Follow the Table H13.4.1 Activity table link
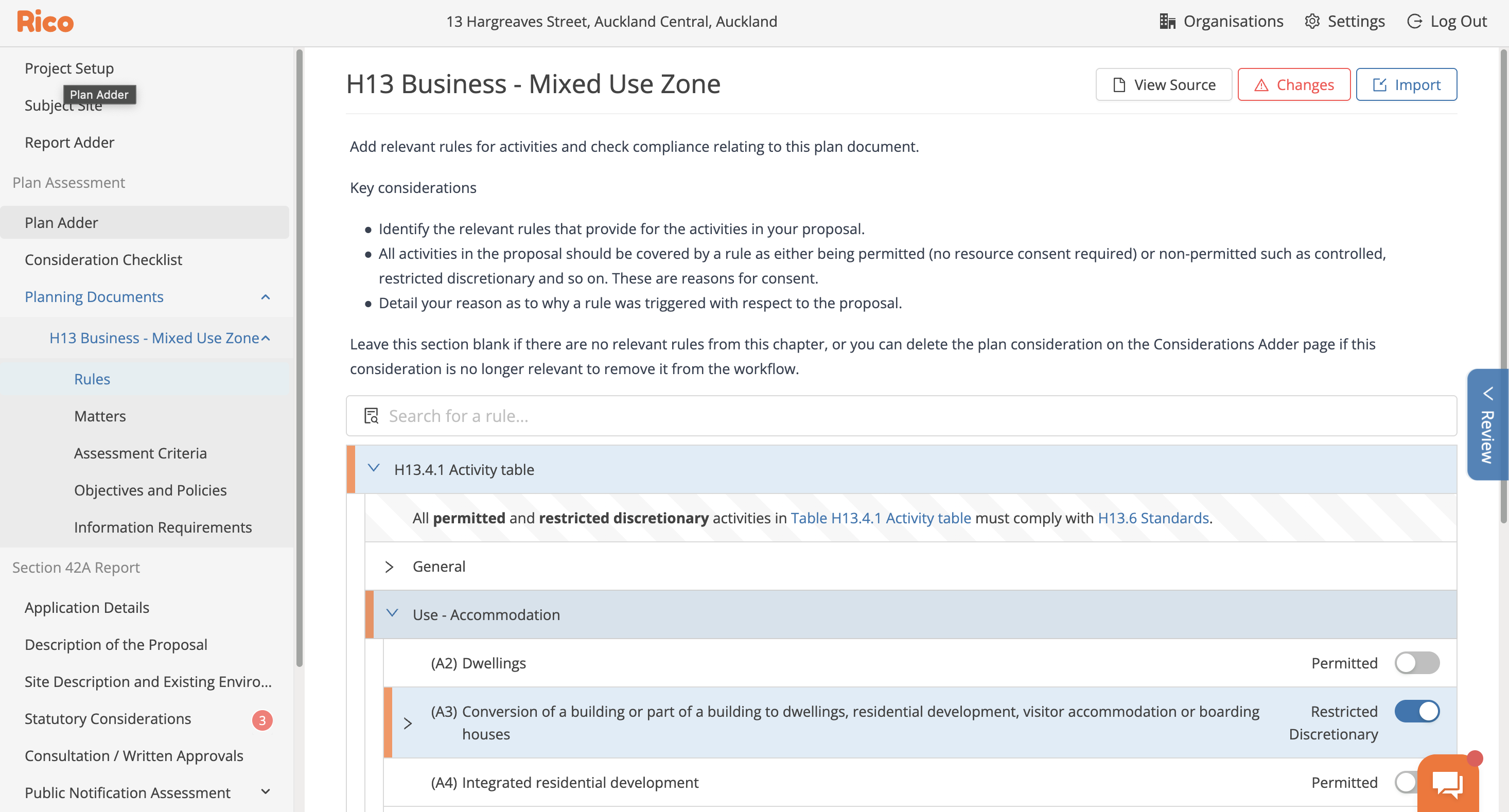 tap(881, 518)
